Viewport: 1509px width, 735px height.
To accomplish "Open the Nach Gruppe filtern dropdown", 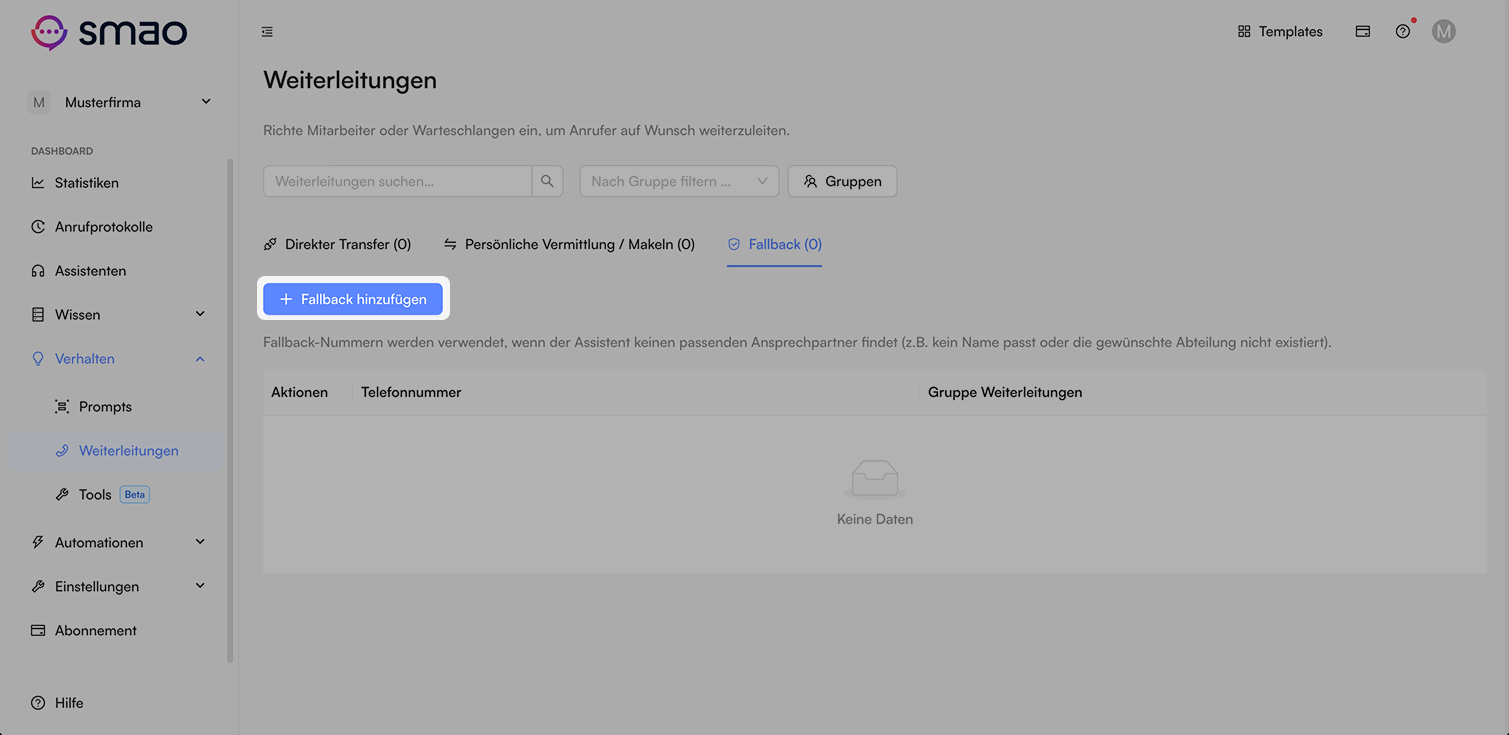I will (x=679, y=181).
